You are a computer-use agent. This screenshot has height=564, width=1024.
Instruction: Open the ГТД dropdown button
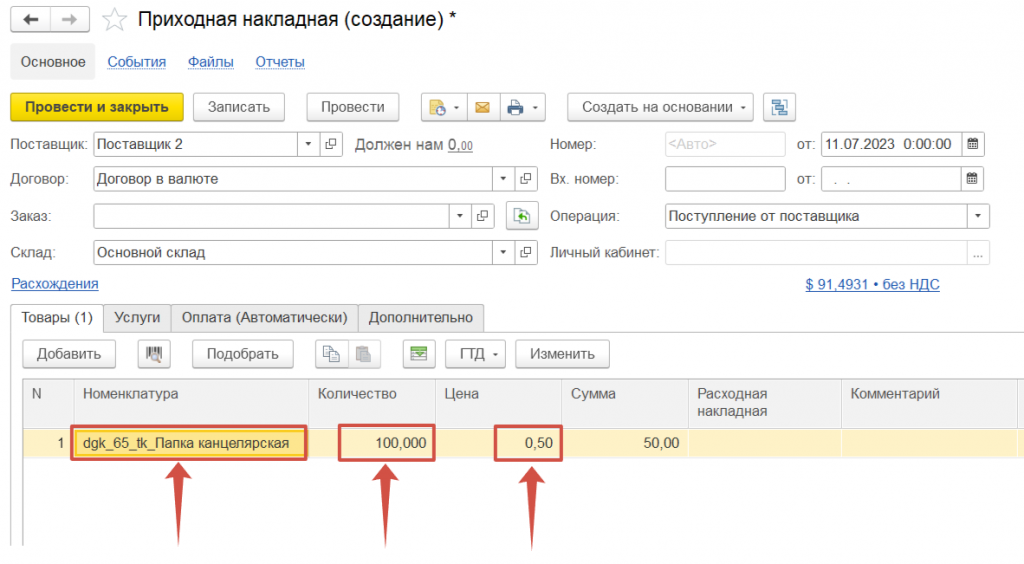coord(481,353)
